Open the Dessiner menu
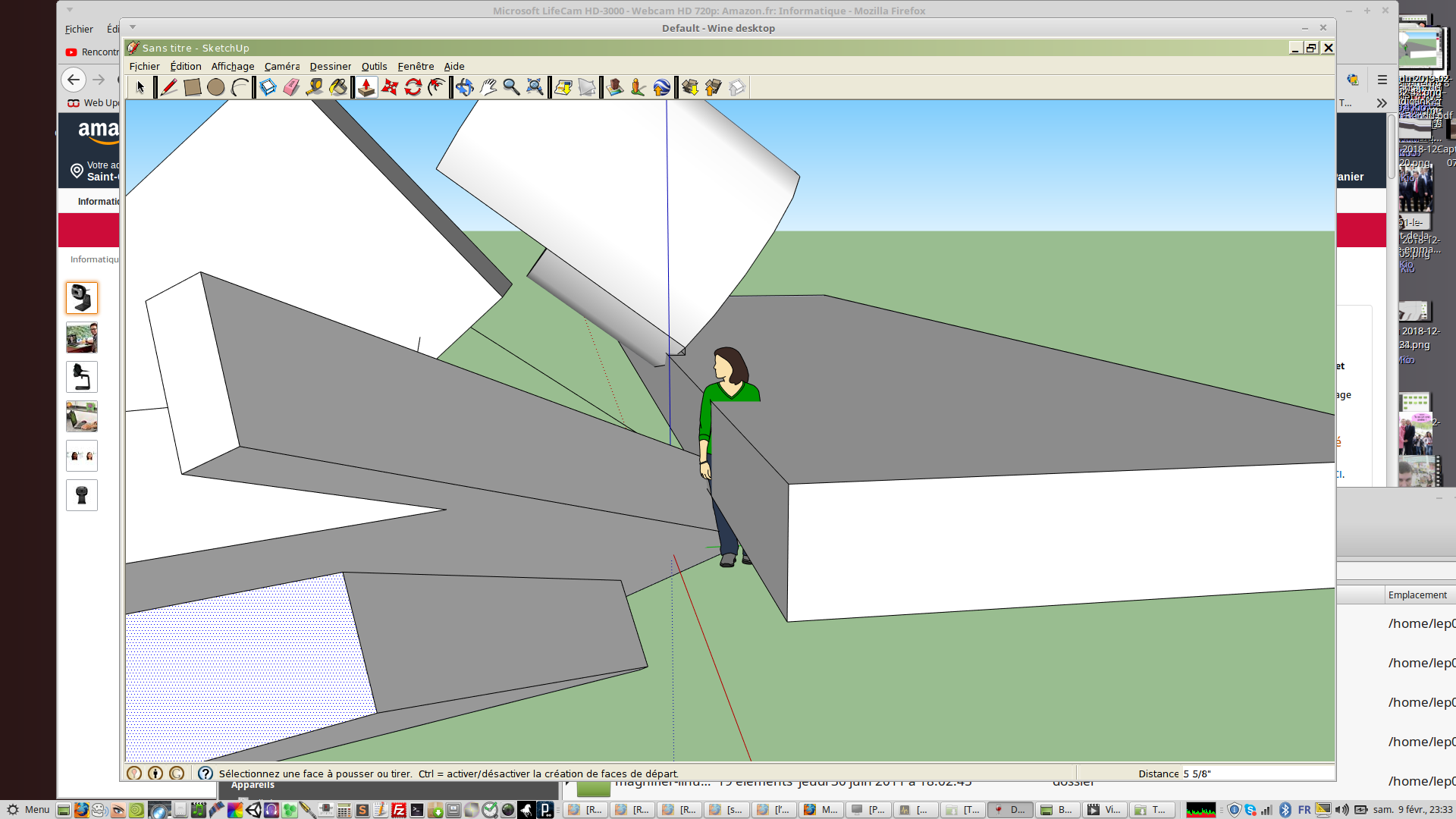1456x819 pixels. point(330,67)
